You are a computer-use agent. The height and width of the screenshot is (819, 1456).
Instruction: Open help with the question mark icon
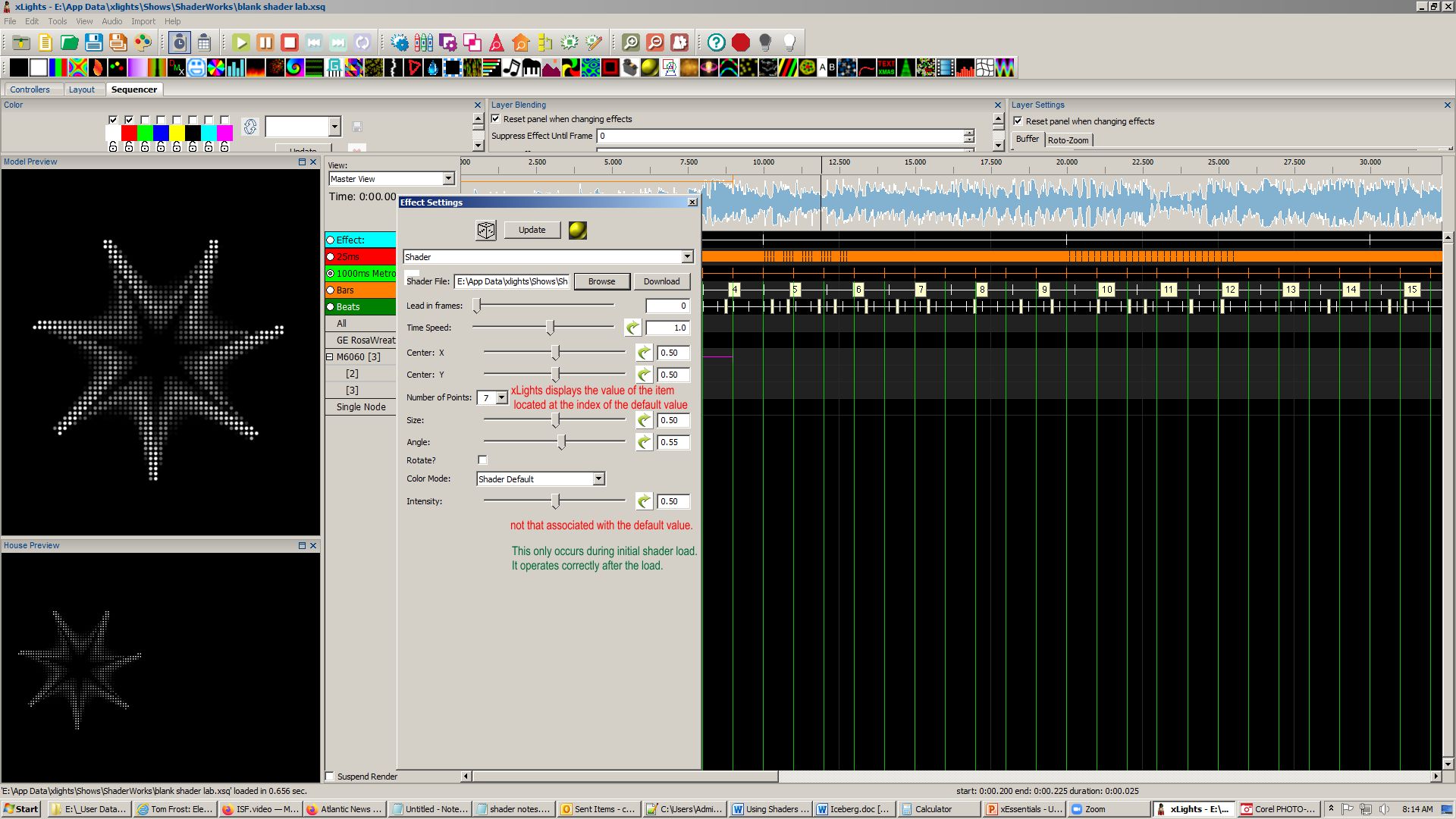(x=717, y=42)
